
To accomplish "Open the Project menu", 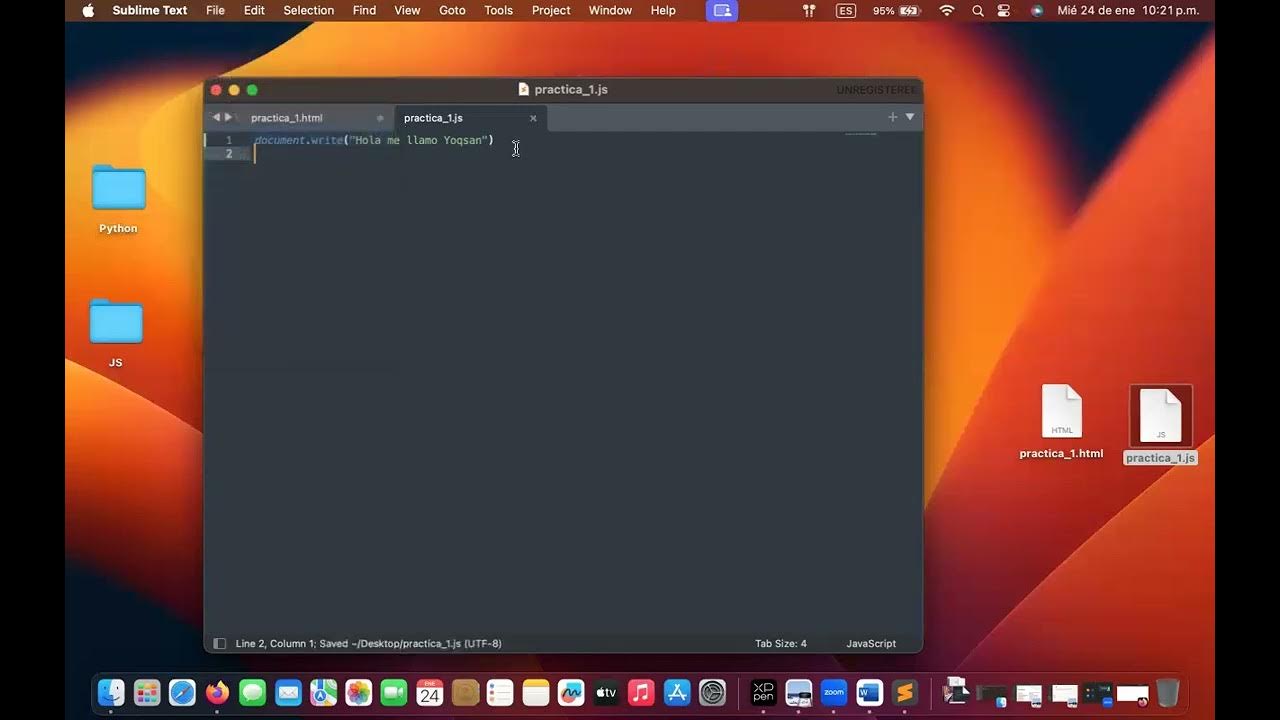I will point(551,10).
